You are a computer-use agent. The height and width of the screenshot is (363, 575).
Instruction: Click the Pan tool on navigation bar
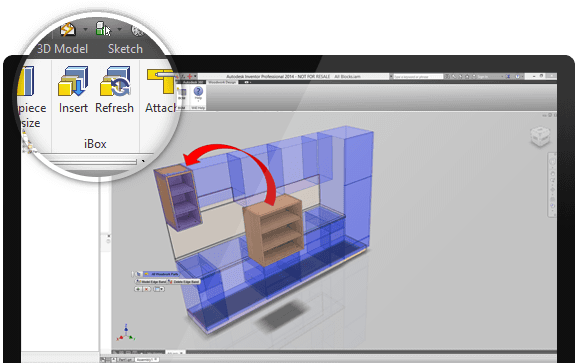tap(552, 173)
